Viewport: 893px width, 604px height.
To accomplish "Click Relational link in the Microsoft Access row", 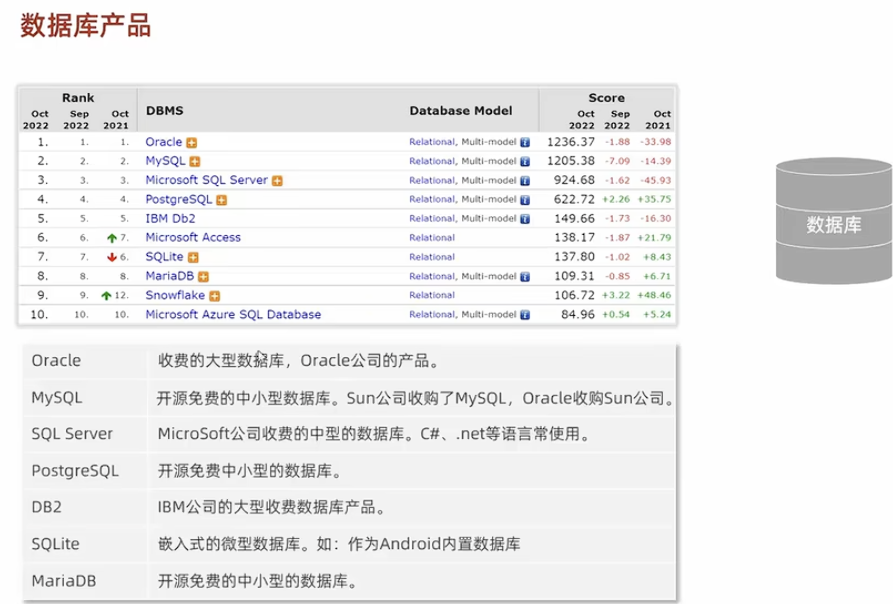I will tap(432, 238).
